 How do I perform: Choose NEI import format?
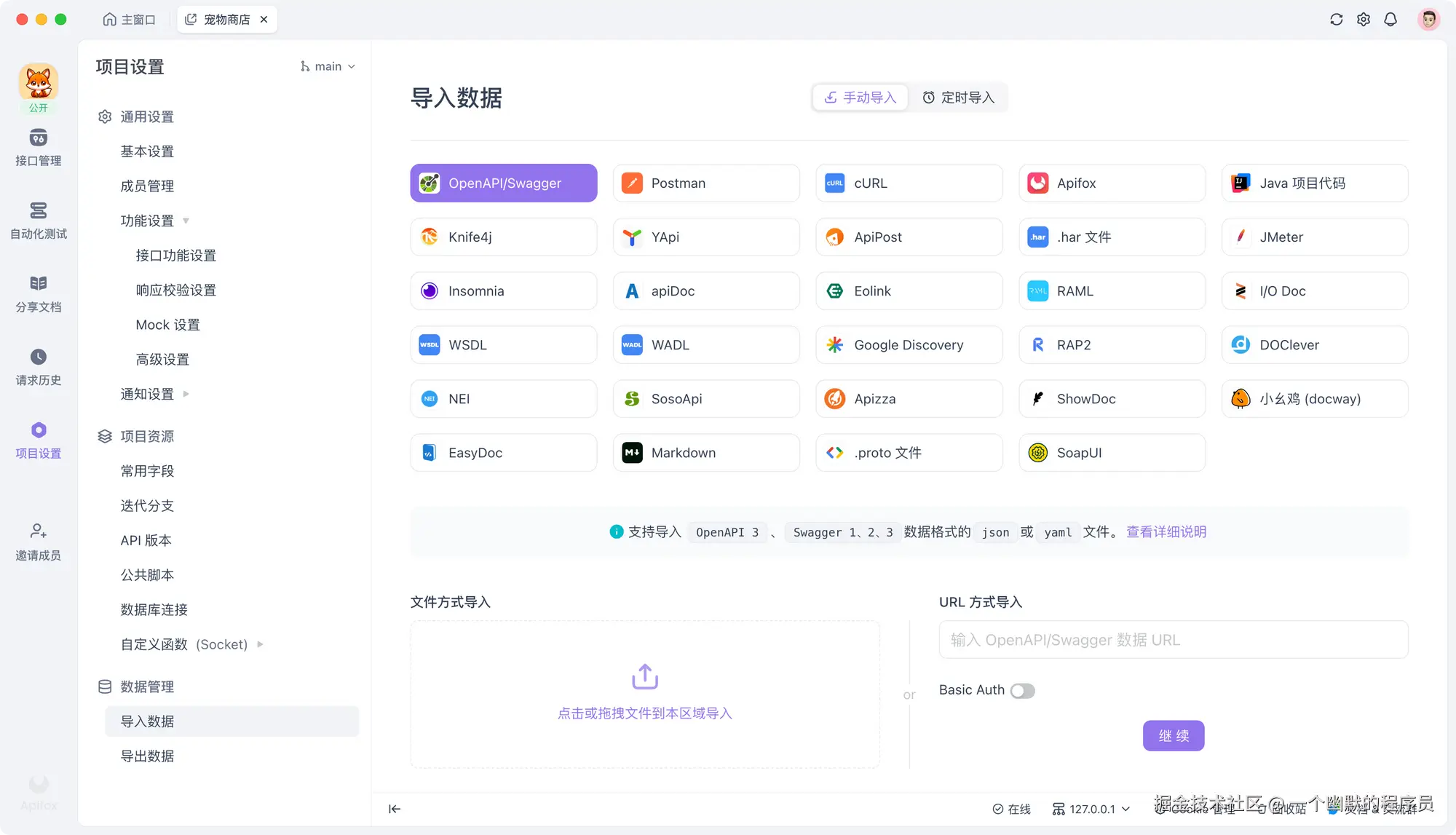tap(504, 399)
